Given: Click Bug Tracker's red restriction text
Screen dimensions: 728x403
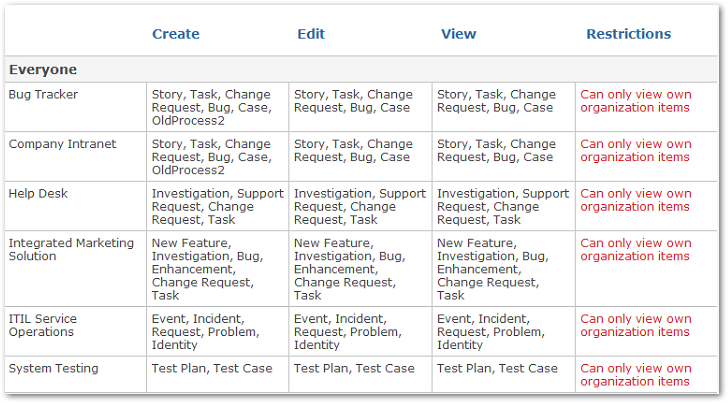Looking at the screenshot, I should (636, 101).
